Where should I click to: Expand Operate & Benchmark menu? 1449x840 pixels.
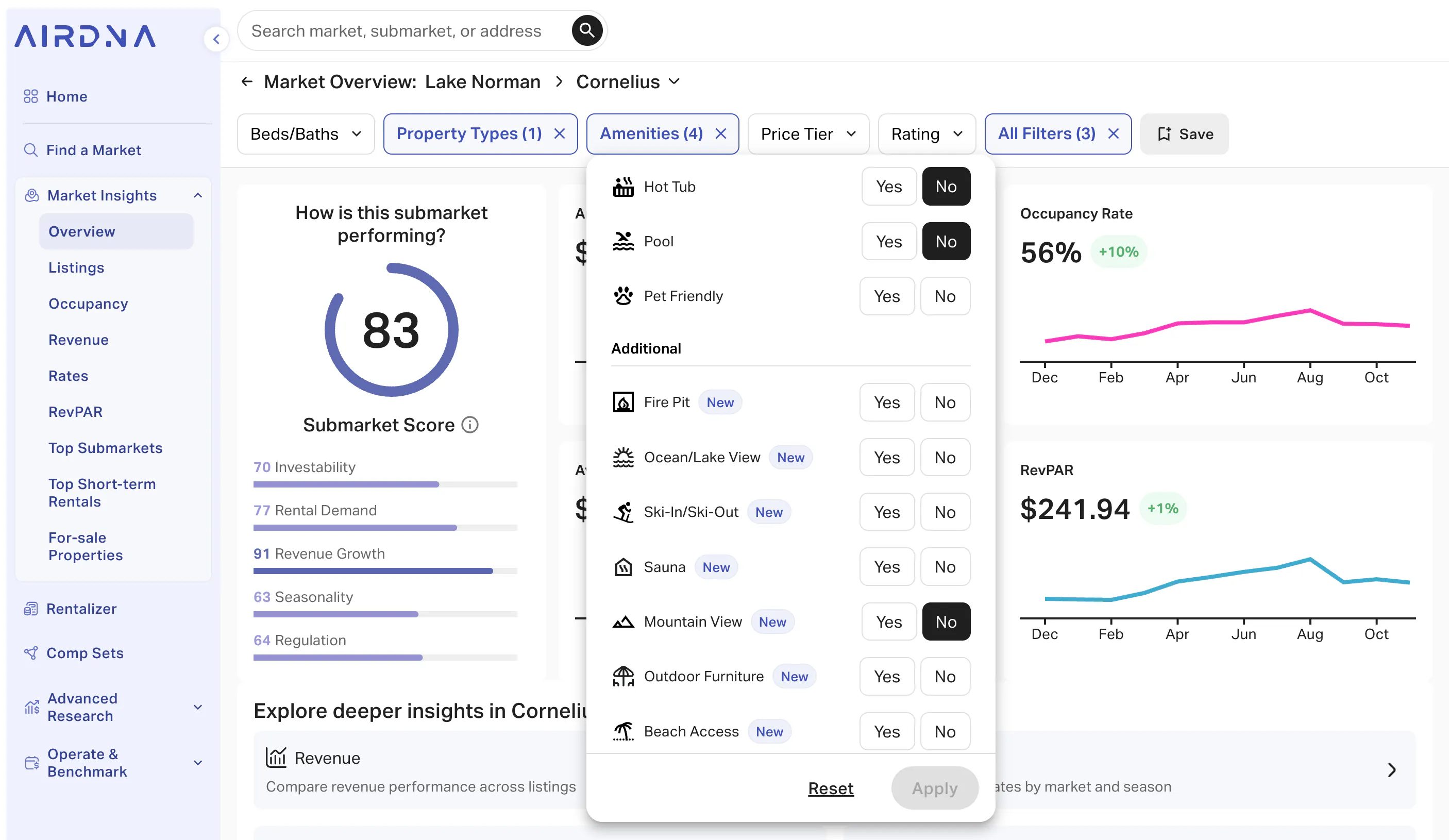[198, 763]
